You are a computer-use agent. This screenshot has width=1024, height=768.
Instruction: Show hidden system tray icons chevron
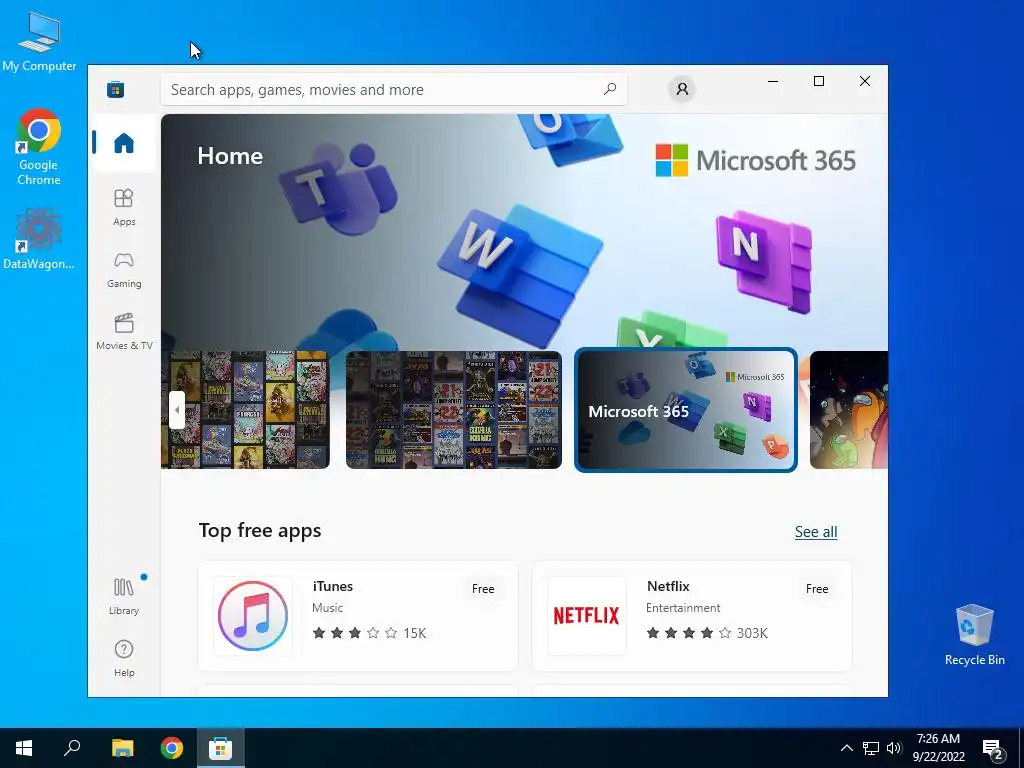coord(846,748)
